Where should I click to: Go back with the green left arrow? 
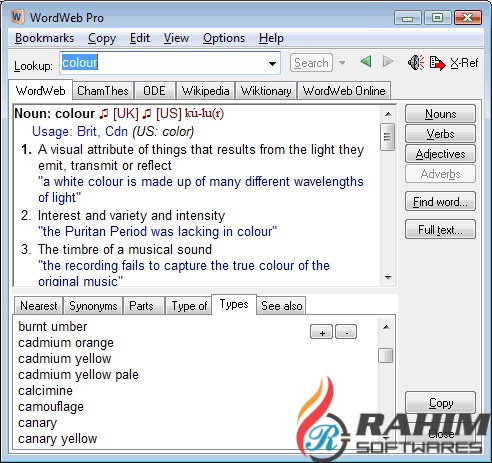pos(366,62)
